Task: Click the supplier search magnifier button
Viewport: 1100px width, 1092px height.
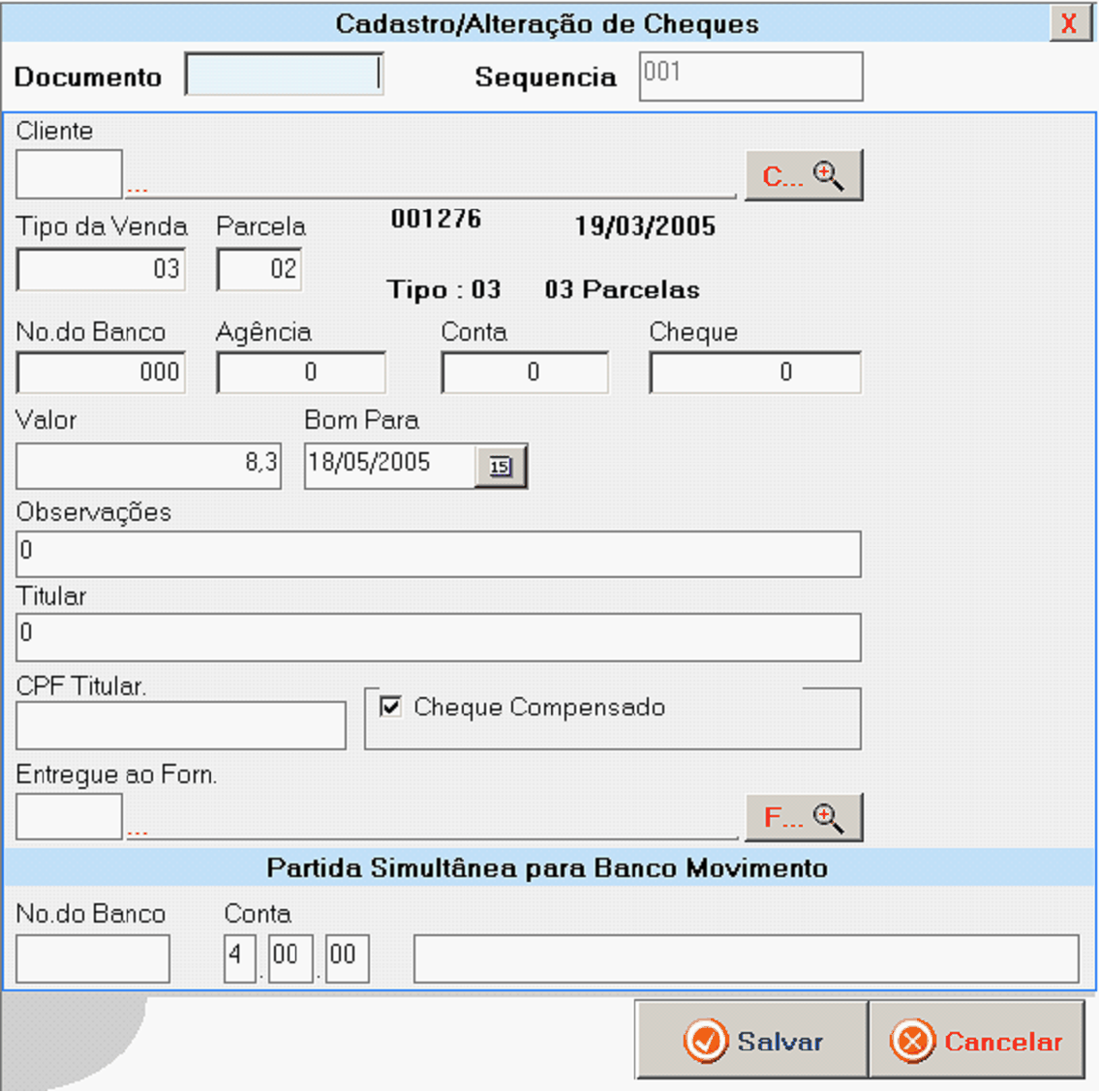Action: [x=803, y=817]
